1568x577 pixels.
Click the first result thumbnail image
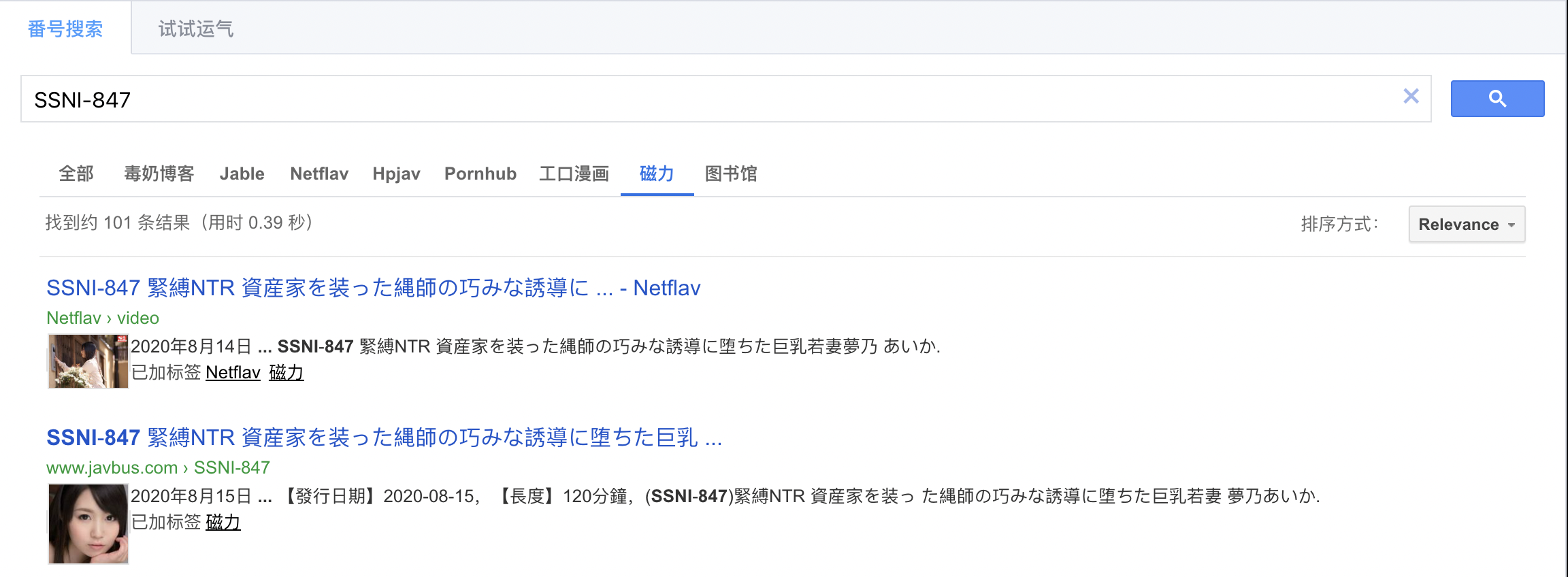click(x=88, y=361)
